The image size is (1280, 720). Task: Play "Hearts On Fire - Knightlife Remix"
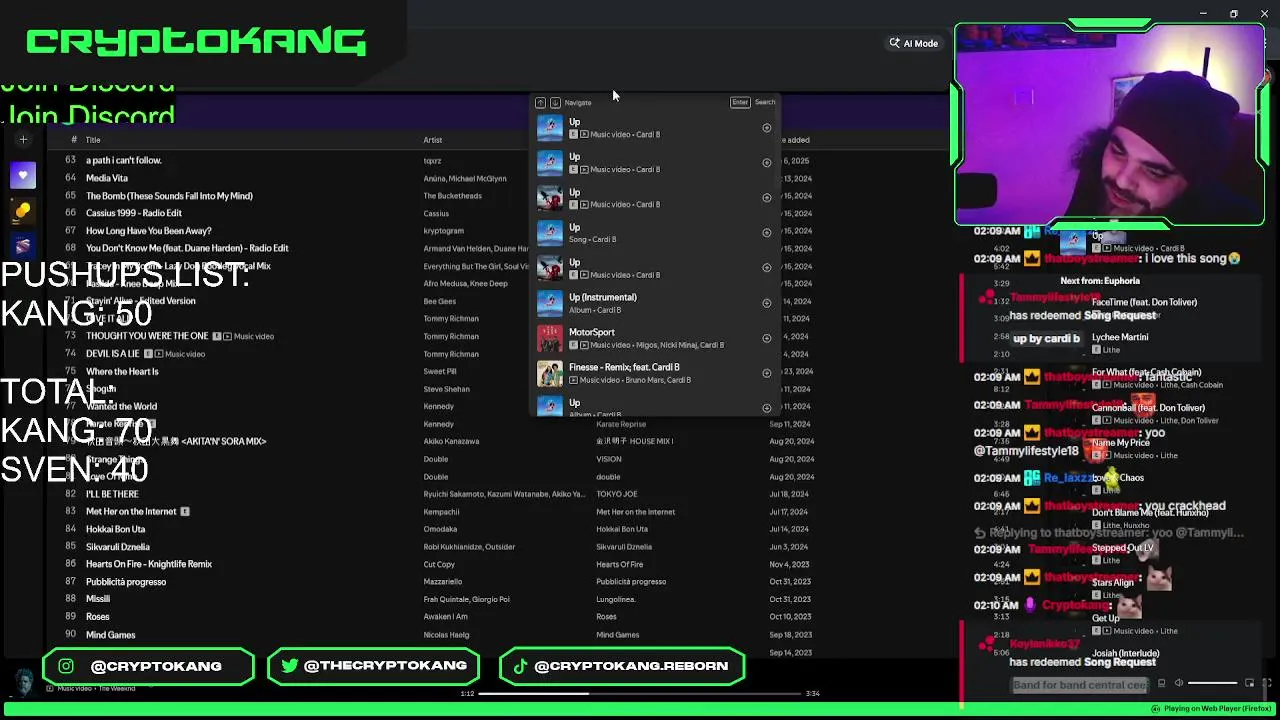point(149,564)
